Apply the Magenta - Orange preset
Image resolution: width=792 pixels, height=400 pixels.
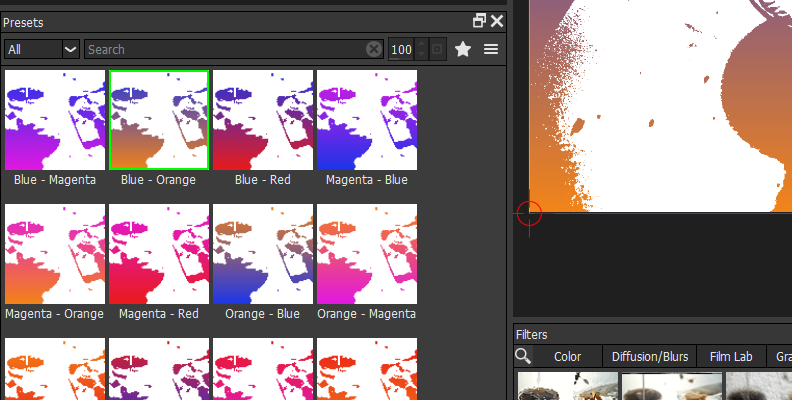pos(55,254)
